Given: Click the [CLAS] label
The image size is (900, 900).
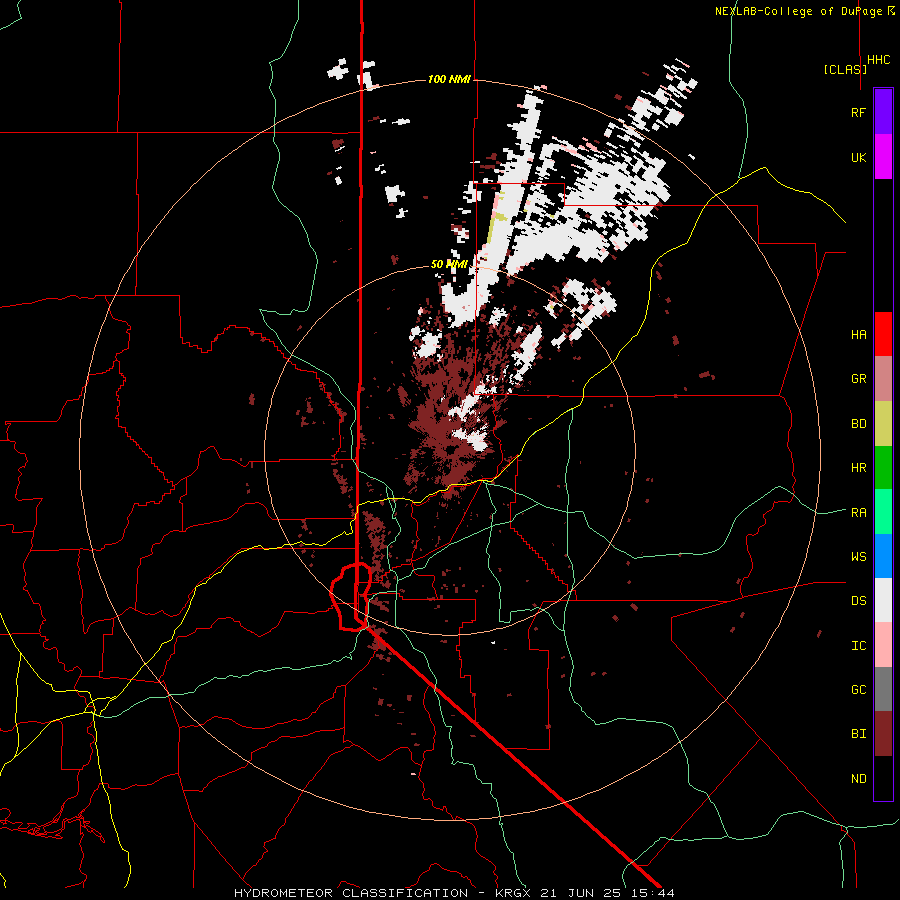Looking at the screenshot, I should 845,69.
